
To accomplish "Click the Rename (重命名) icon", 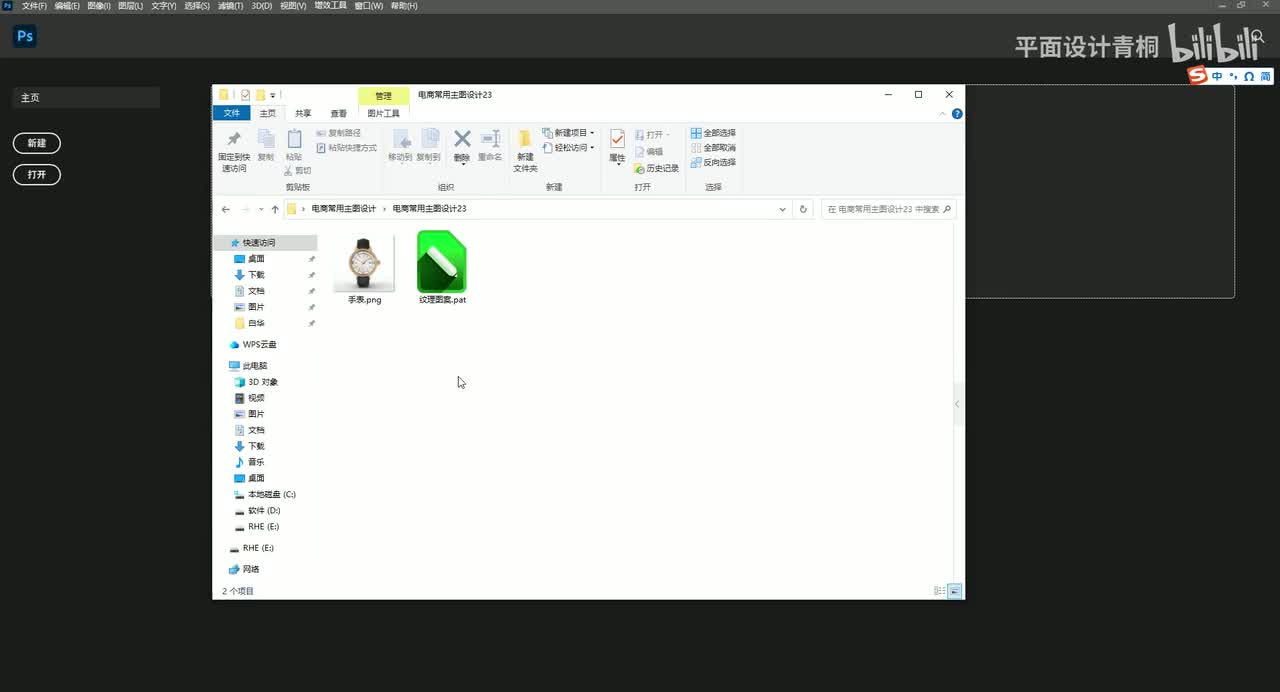I will 490,138.
